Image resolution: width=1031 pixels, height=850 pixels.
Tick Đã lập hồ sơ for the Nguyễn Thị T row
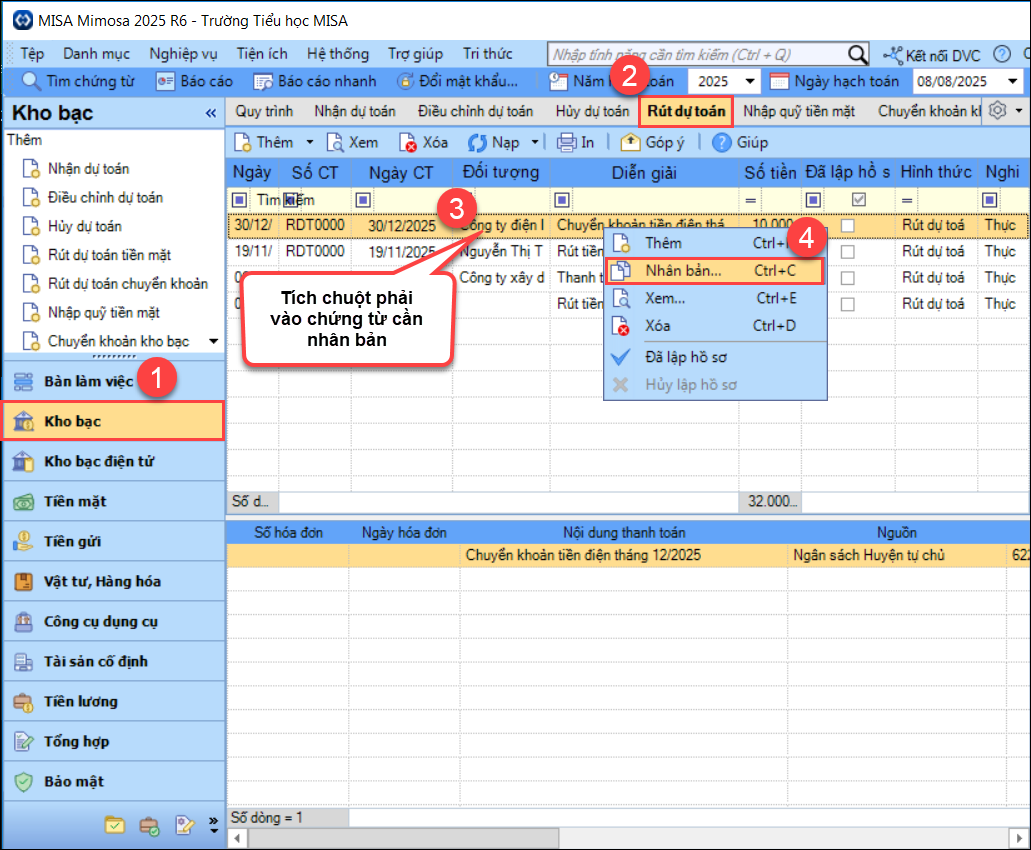coord(848,252)
